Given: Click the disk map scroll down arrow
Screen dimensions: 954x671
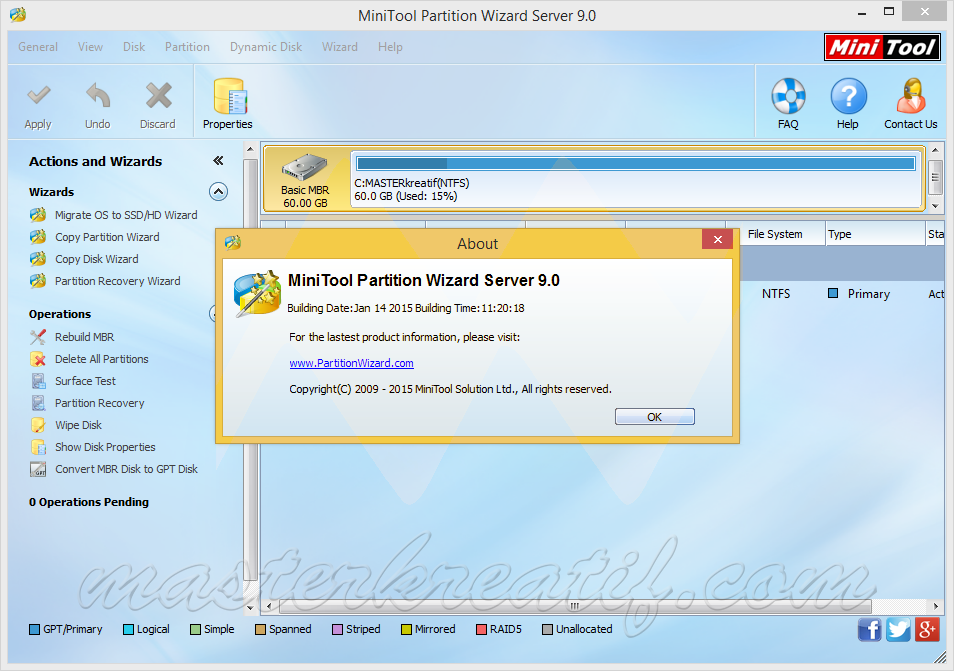Looking at the screenshot, I should click(936, 206).
